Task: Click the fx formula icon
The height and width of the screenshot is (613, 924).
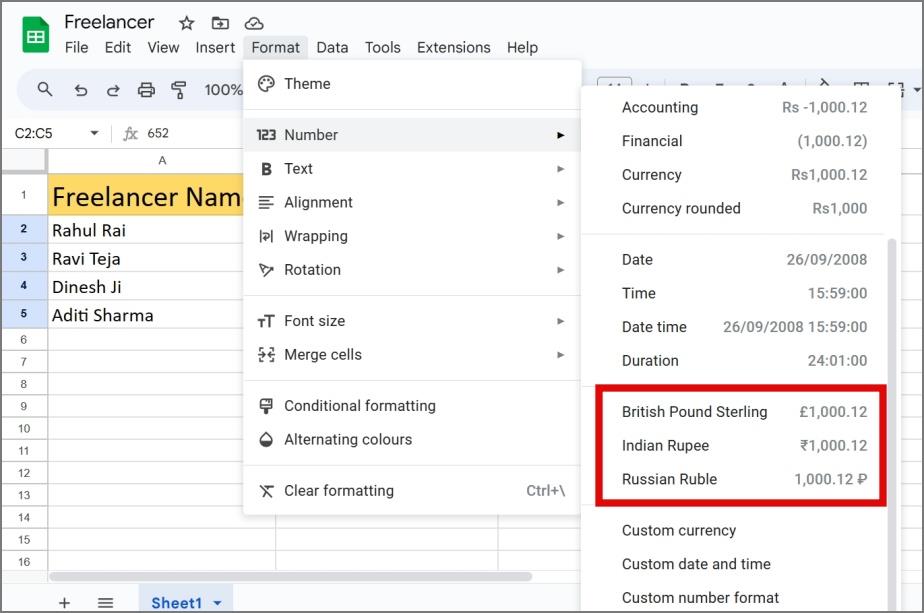Action: tap(130, 134)
